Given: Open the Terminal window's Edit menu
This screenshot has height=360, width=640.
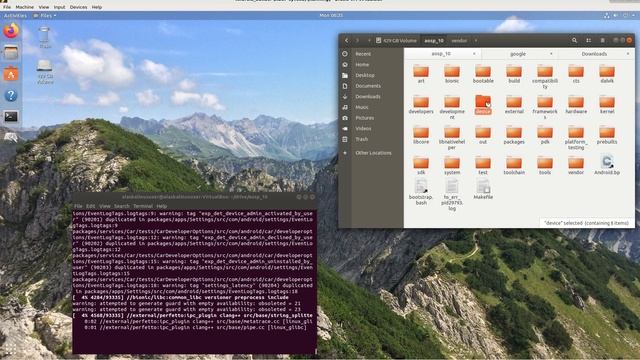Looking at the screenshot, I should (x=91, y=206).
